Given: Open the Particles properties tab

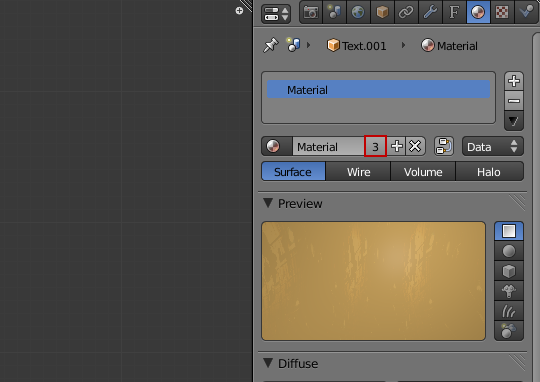Looking at the screenshot, I should point(527,12).
